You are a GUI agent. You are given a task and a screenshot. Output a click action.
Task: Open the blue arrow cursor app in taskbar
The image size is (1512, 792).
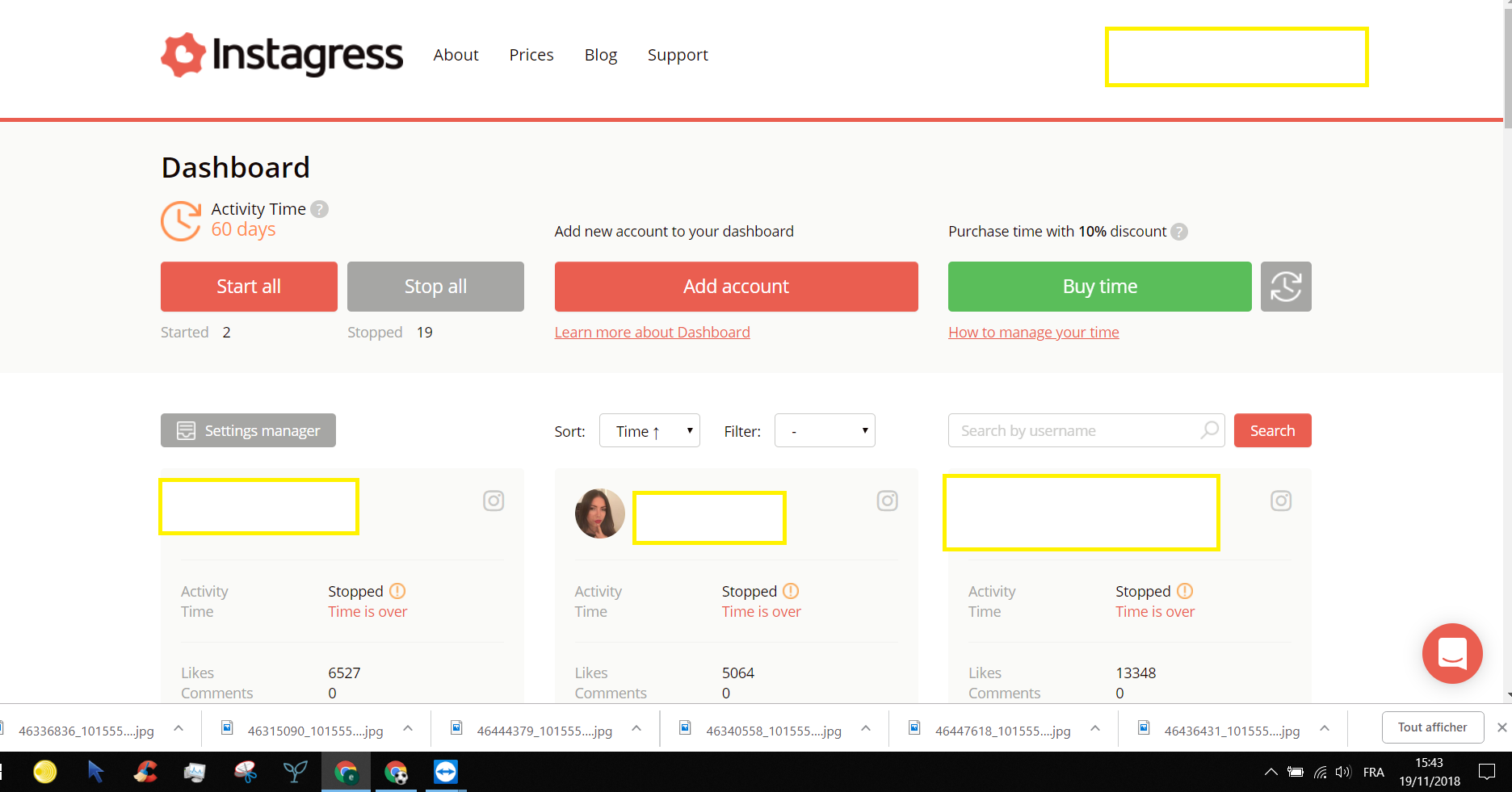[95, 773]
